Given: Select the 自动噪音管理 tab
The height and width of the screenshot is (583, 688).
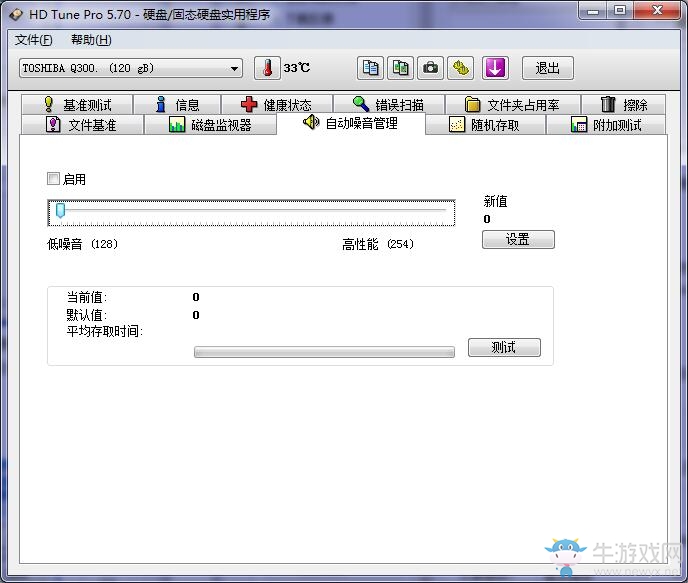Looking at the screenshot, I should tap(351, 123).
